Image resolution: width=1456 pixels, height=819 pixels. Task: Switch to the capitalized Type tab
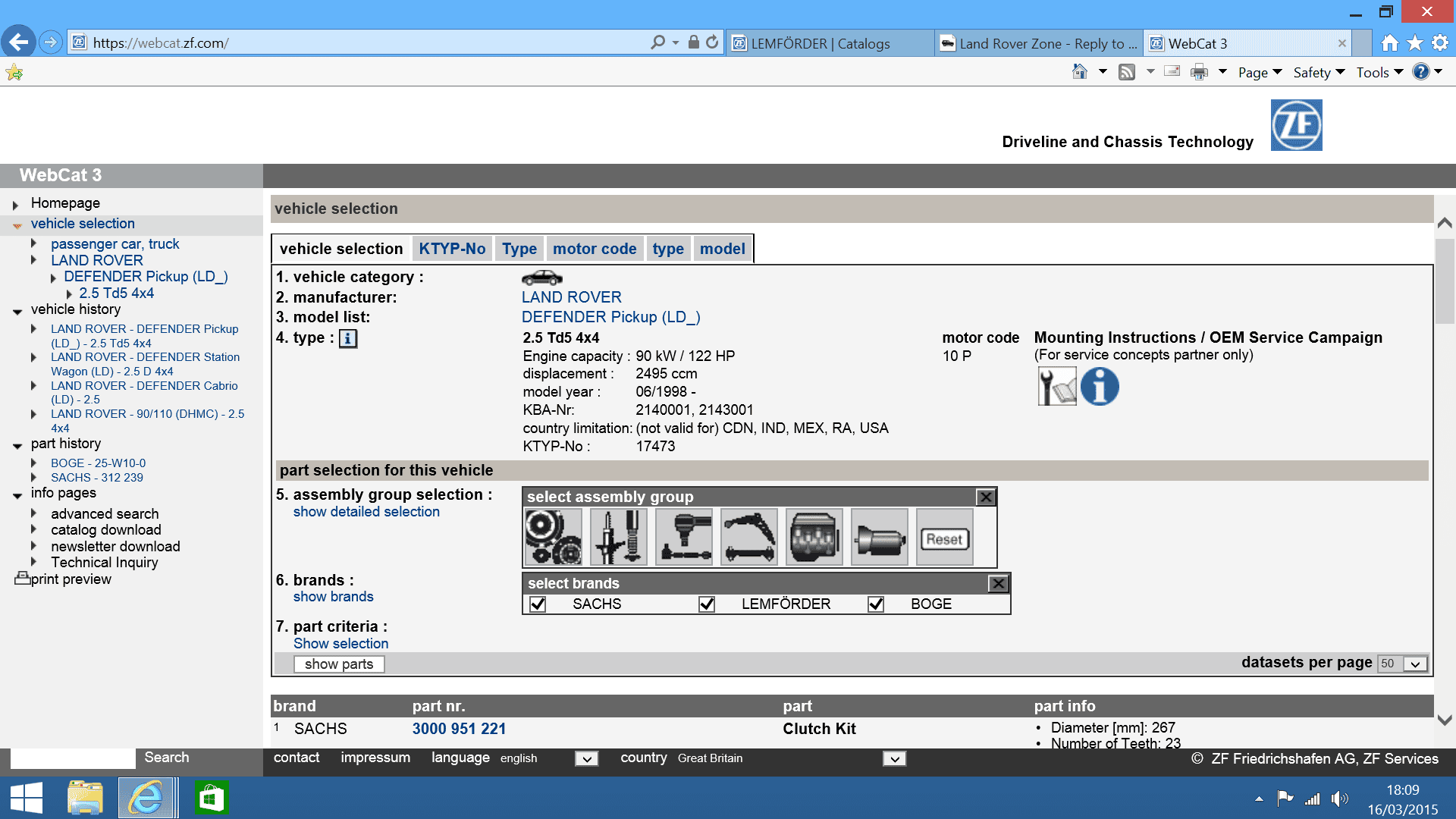[x=519, y=249]
